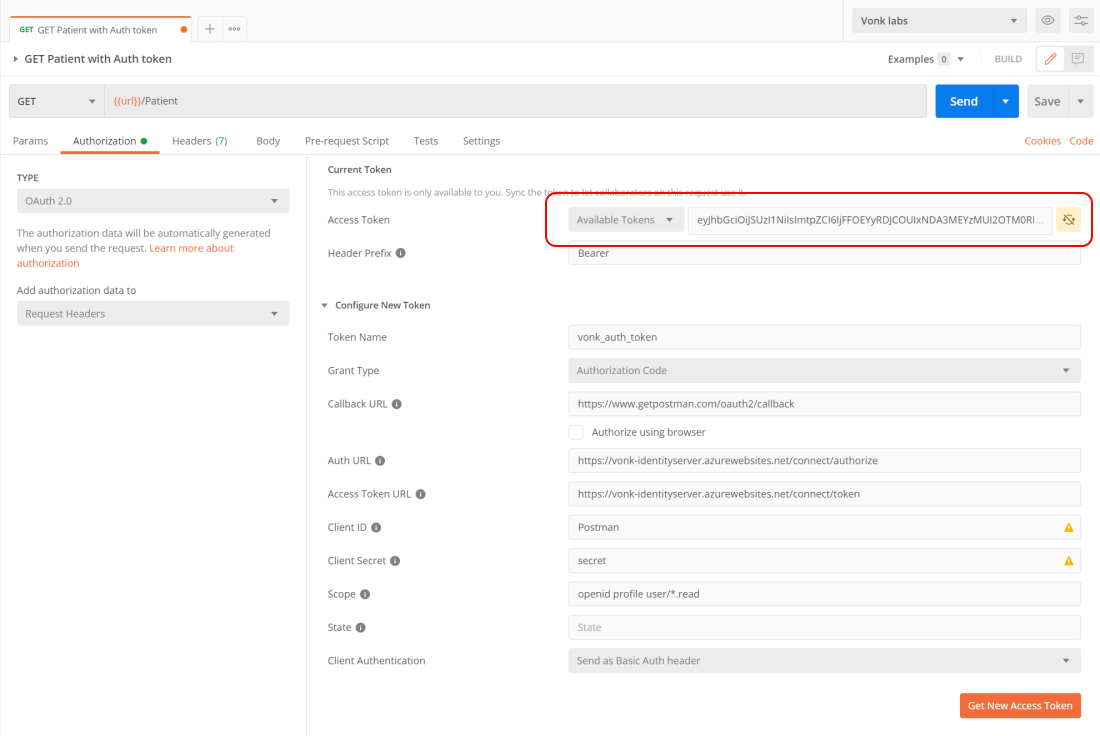Click the Client ID Postman field
1100x736 pixels.
(x=824, y=528)
